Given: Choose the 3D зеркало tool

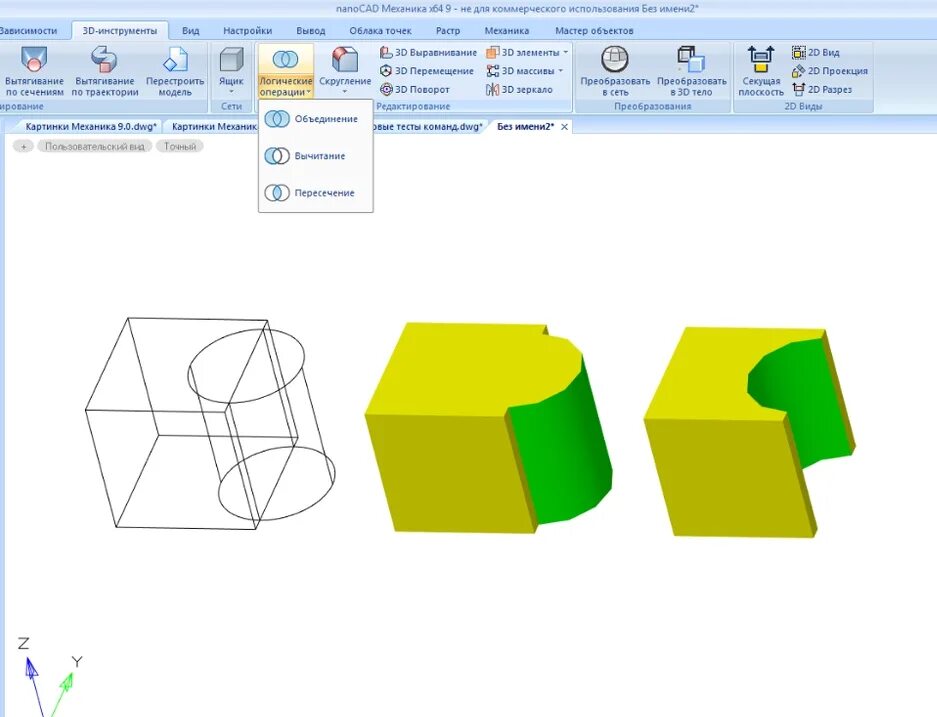Looking at the screenshot, I should click(x=519, y=90).
